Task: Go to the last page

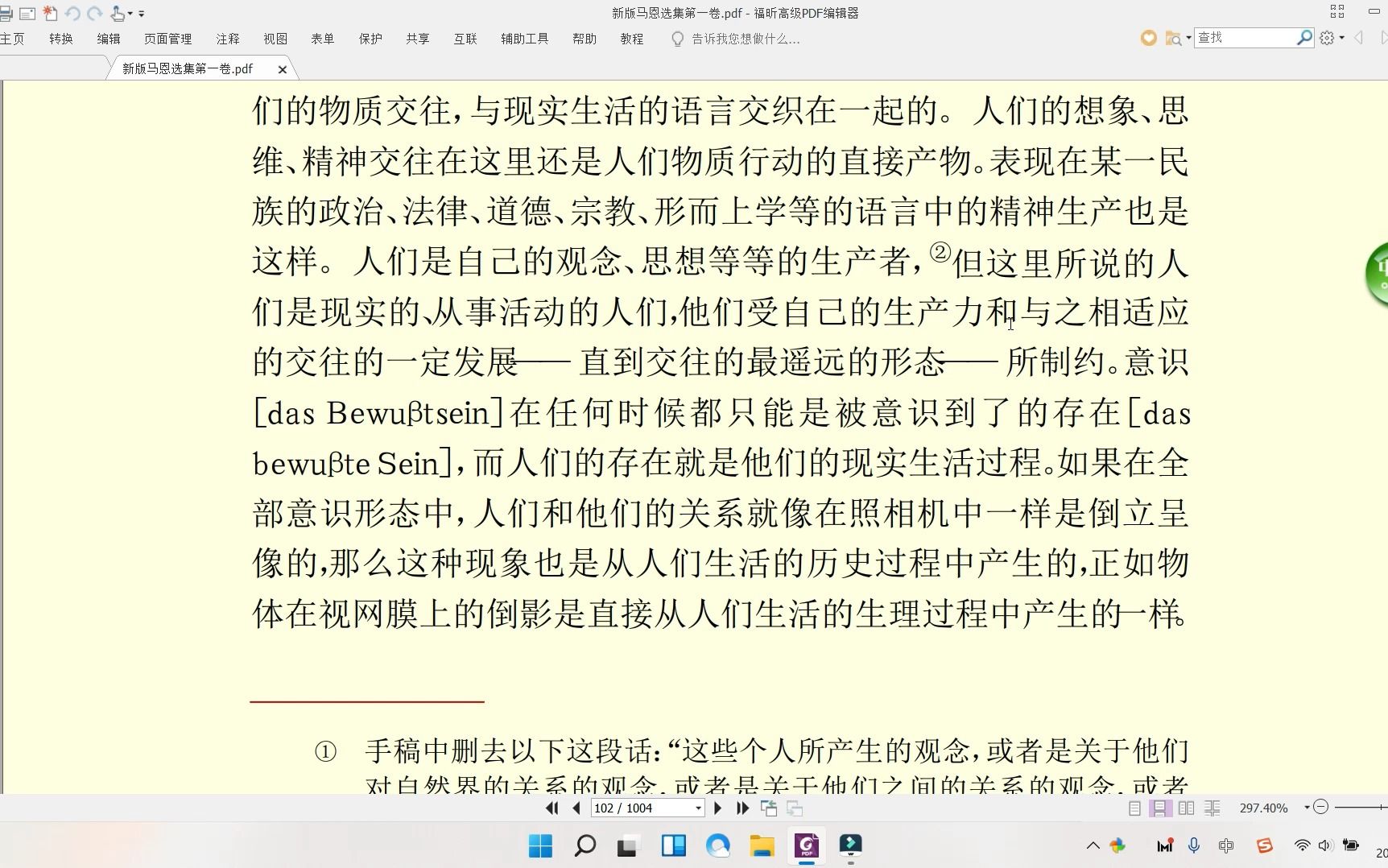Action: (x=742, y=808)
